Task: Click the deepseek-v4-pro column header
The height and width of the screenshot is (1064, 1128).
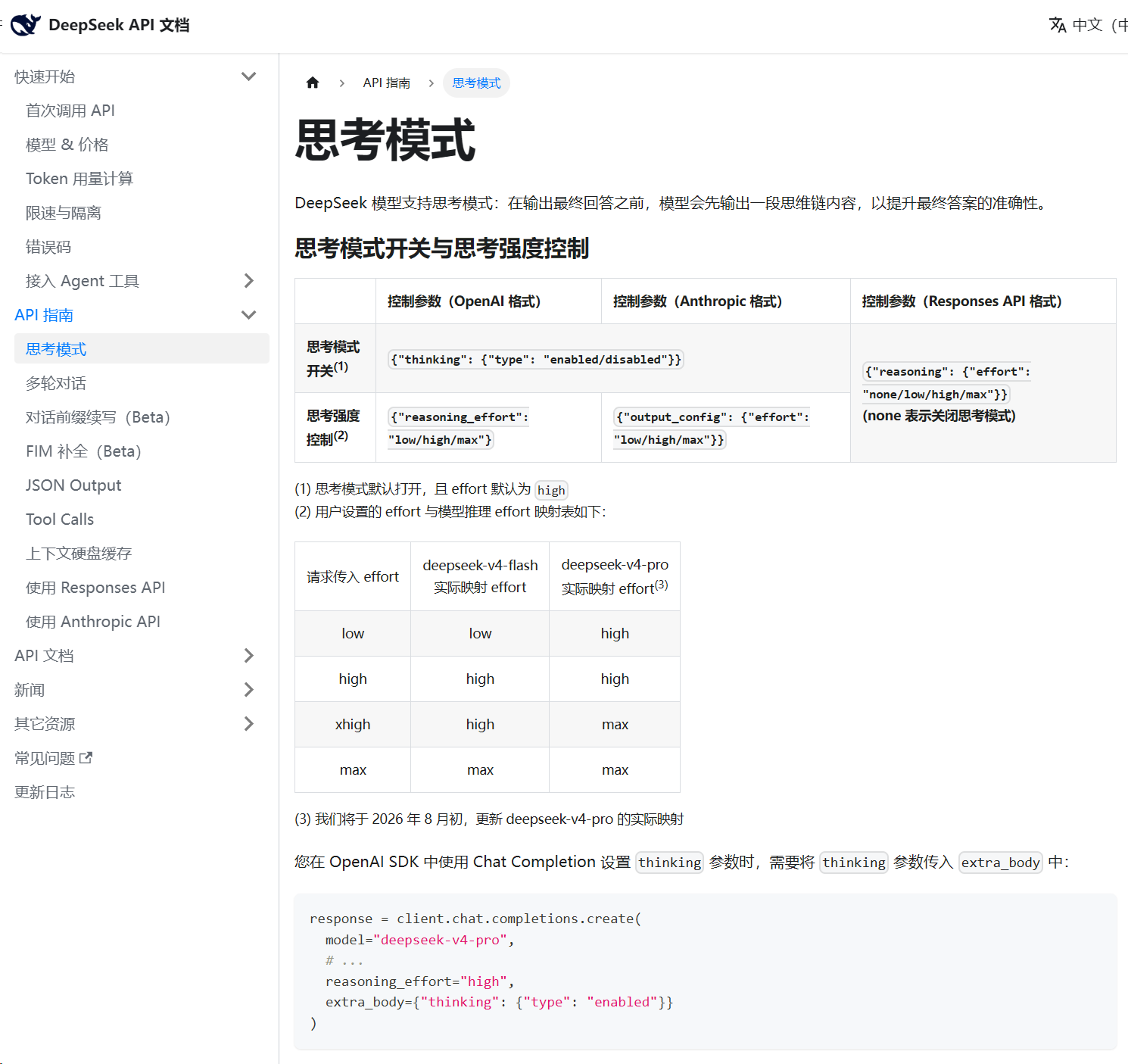Action: click(x=615, y=576)
